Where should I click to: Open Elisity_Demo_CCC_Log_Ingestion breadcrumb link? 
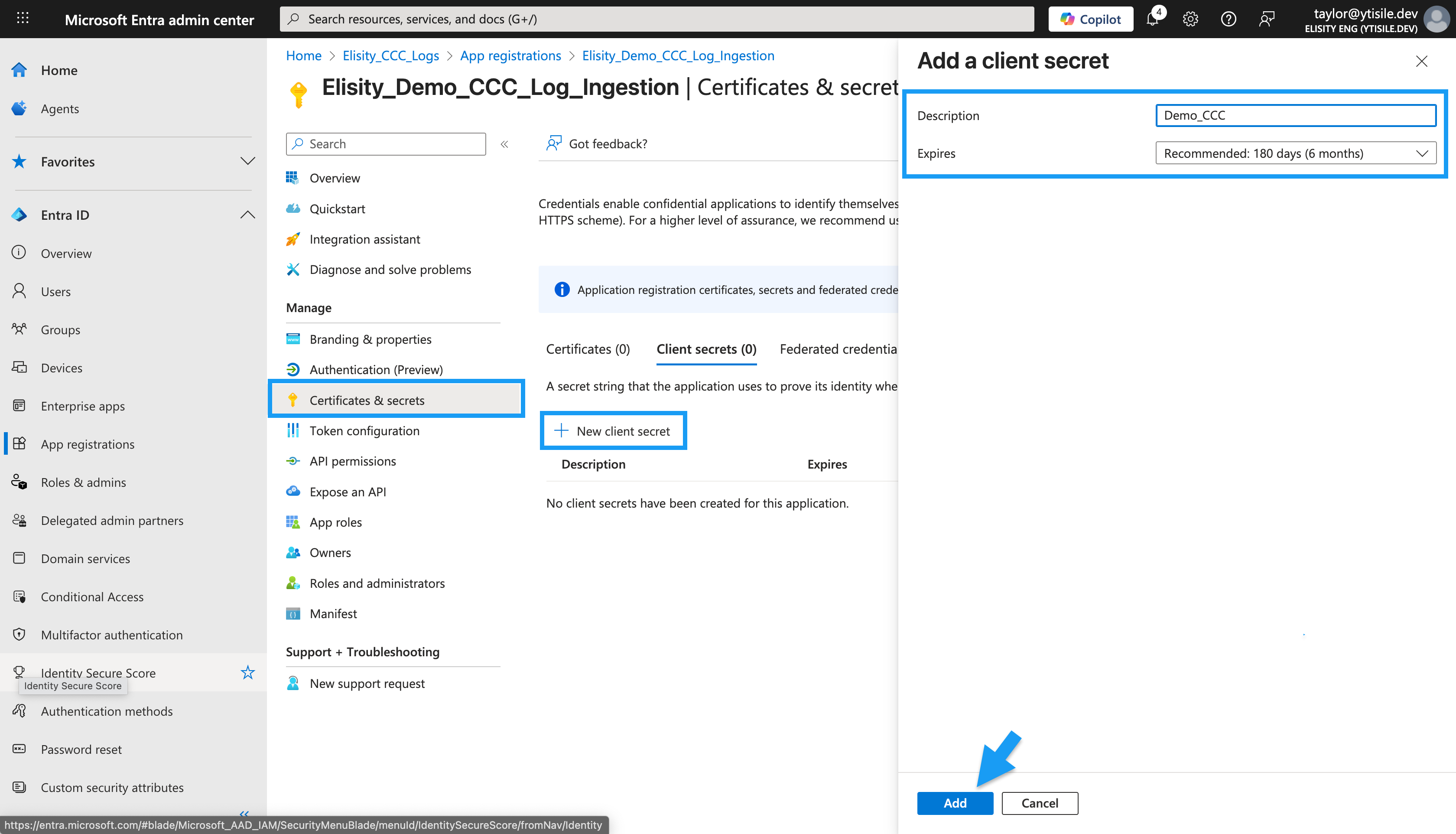click(x=679, y=55)
